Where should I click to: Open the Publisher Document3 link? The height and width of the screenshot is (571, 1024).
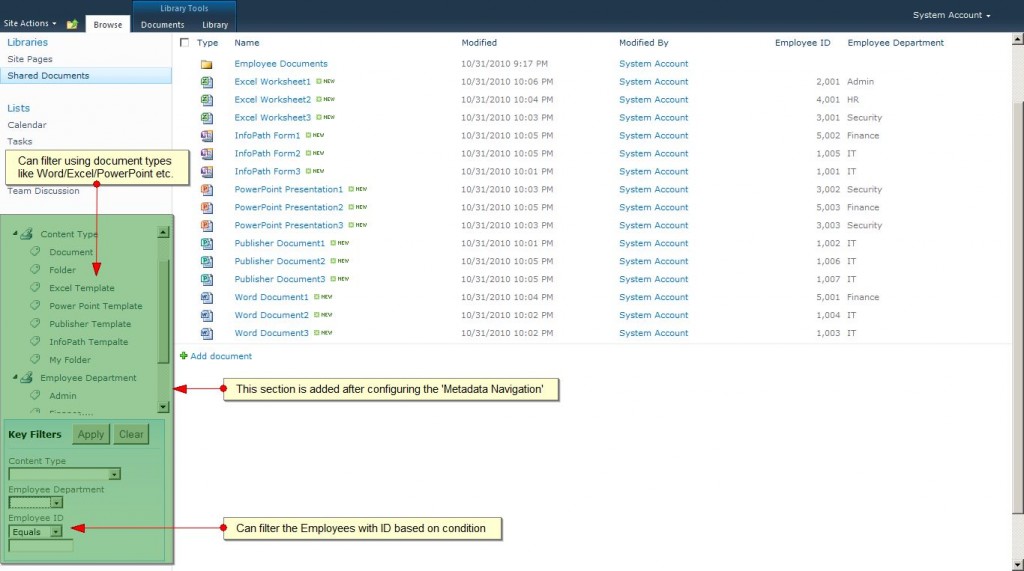(280, 279)
